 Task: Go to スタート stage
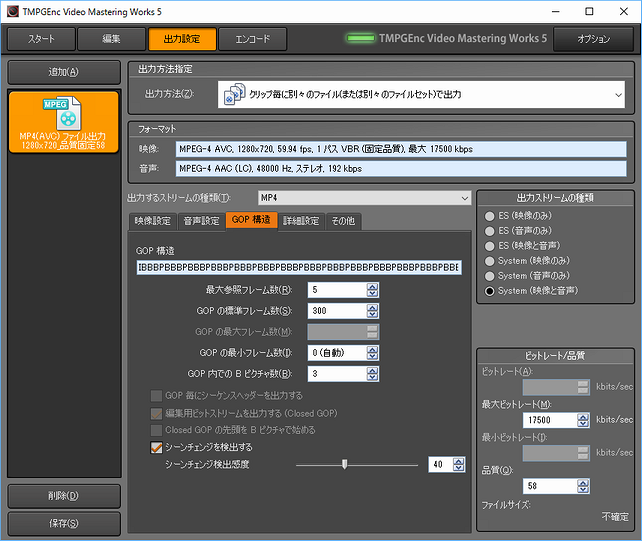[41, 39]
